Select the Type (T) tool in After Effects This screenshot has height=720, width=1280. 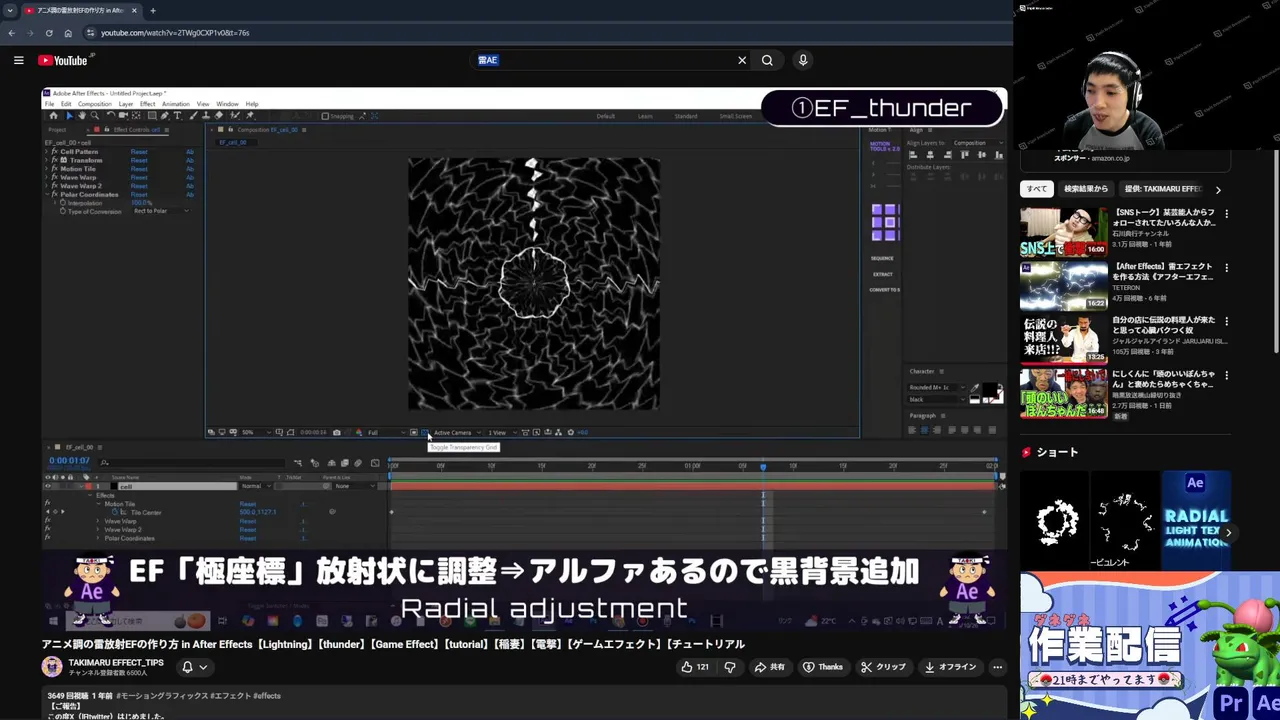(178, 116)
